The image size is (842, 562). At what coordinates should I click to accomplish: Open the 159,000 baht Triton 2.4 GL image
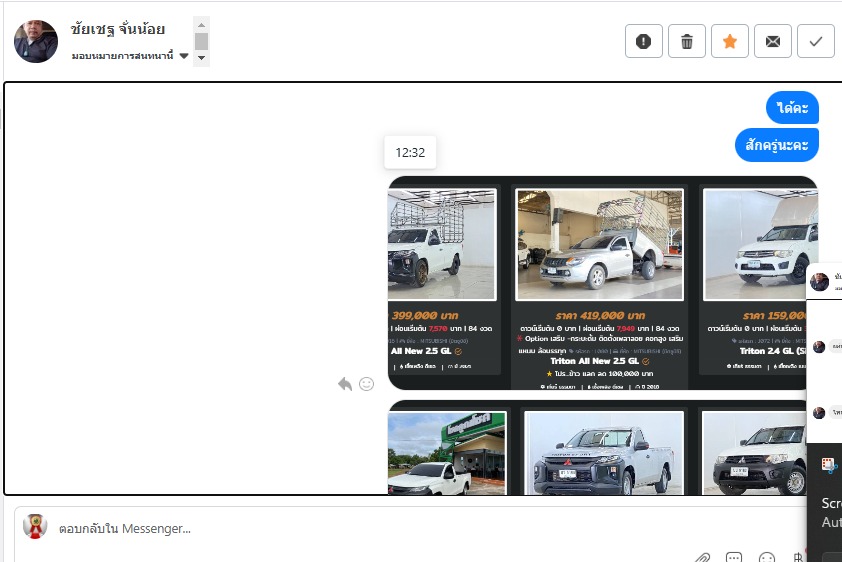757,245
